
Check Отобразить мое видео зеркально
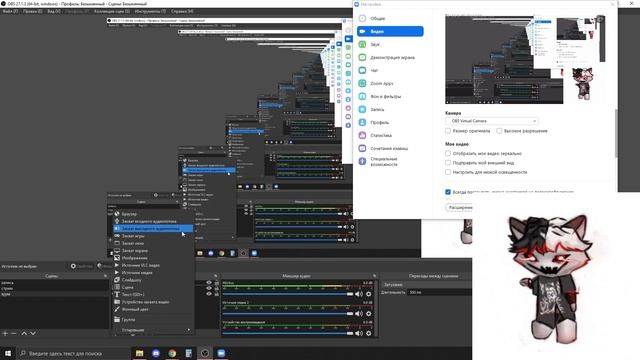point(448,153)
